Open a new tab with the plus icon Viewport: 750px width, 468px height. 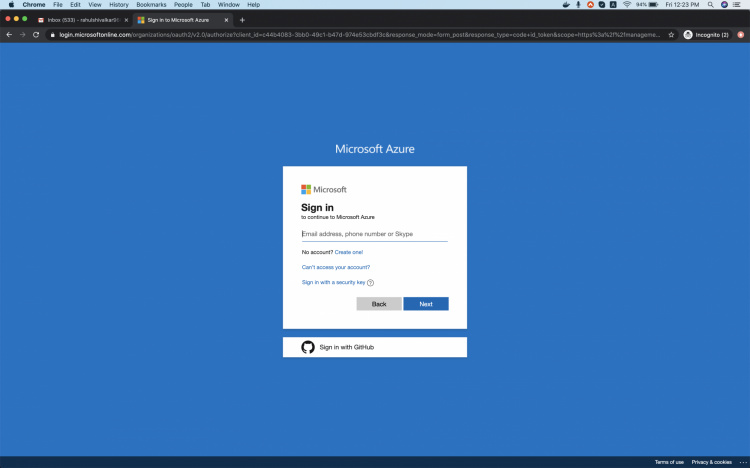[x=242, y=20]
